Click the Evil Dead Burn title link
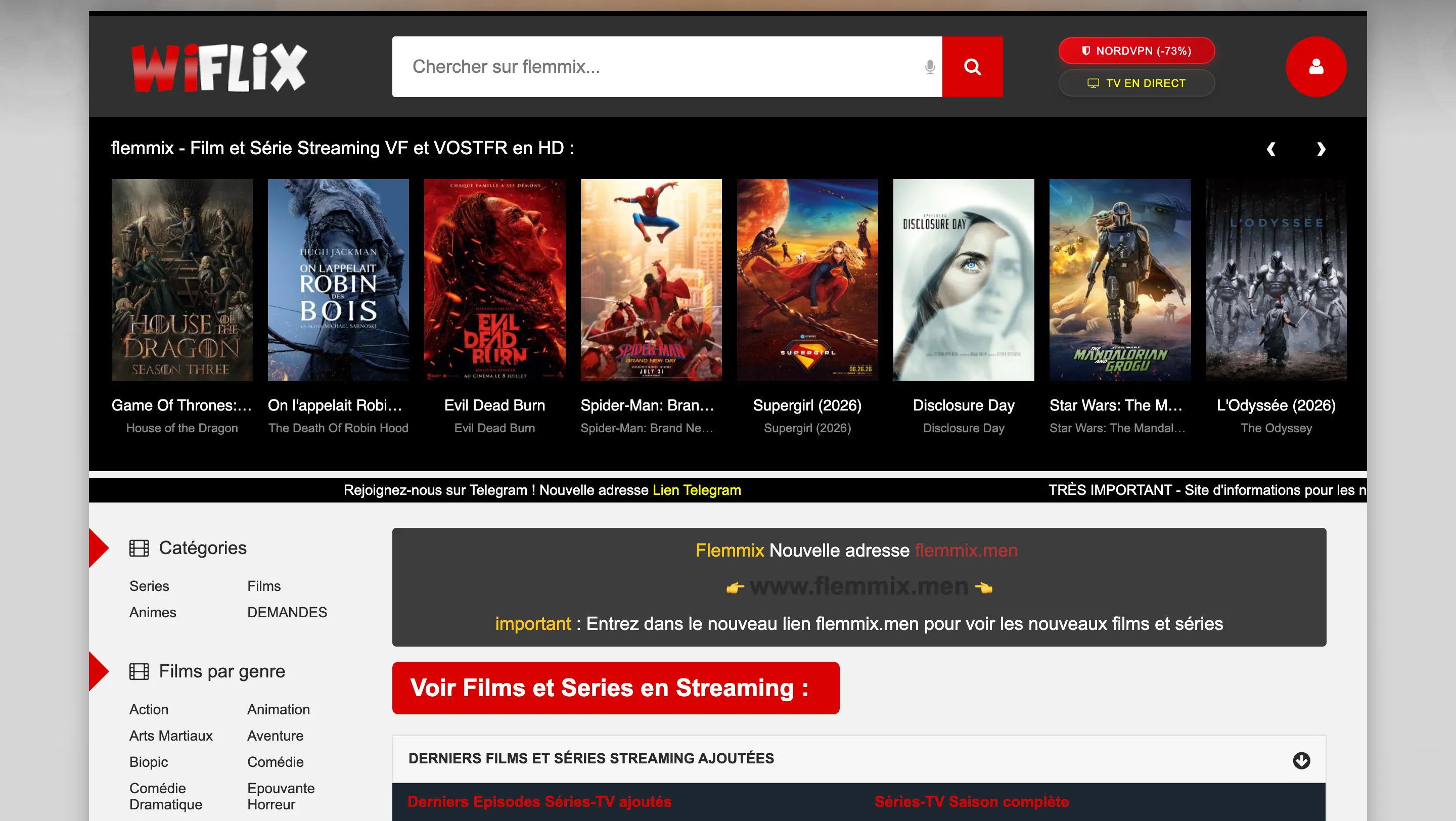This screenshot has width=1456, height=821. coord(494,405)
